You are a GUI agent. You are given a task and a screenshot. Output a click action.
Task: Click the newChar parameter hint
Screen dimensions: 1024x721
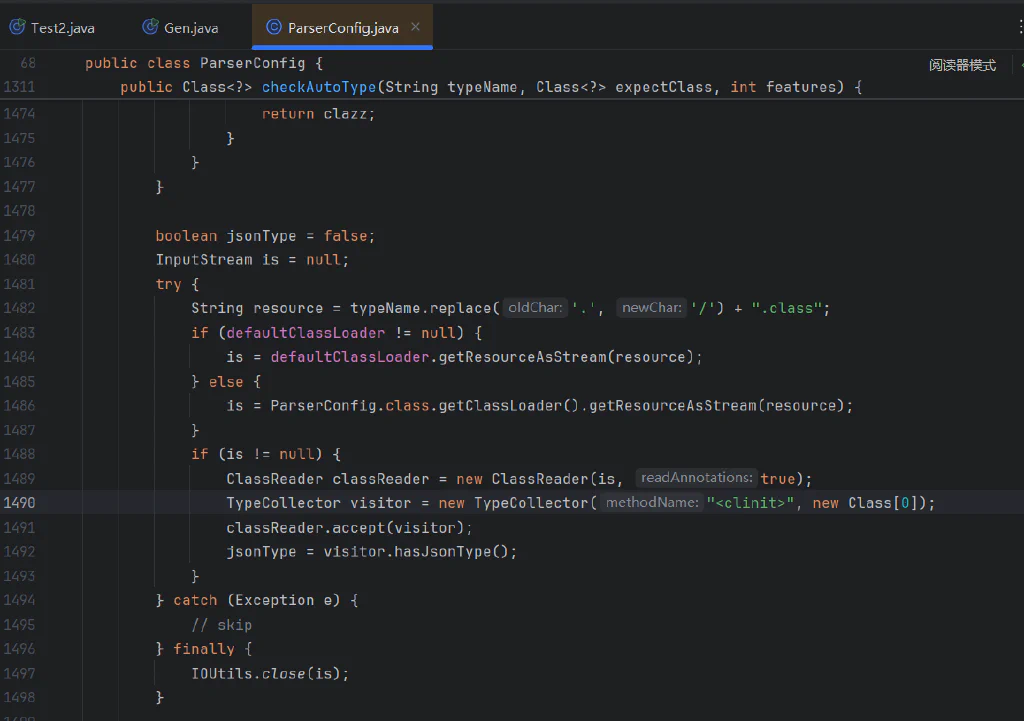(x=651, y=308)
